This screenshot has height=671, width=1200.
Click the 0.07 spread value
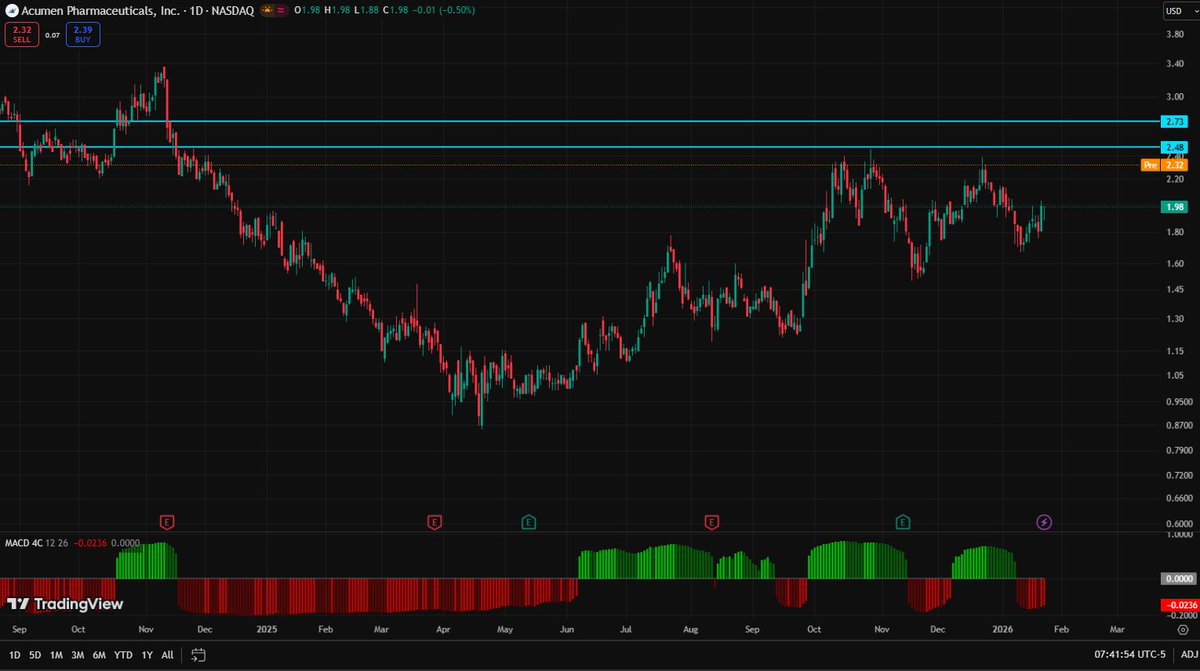[52, 35]
